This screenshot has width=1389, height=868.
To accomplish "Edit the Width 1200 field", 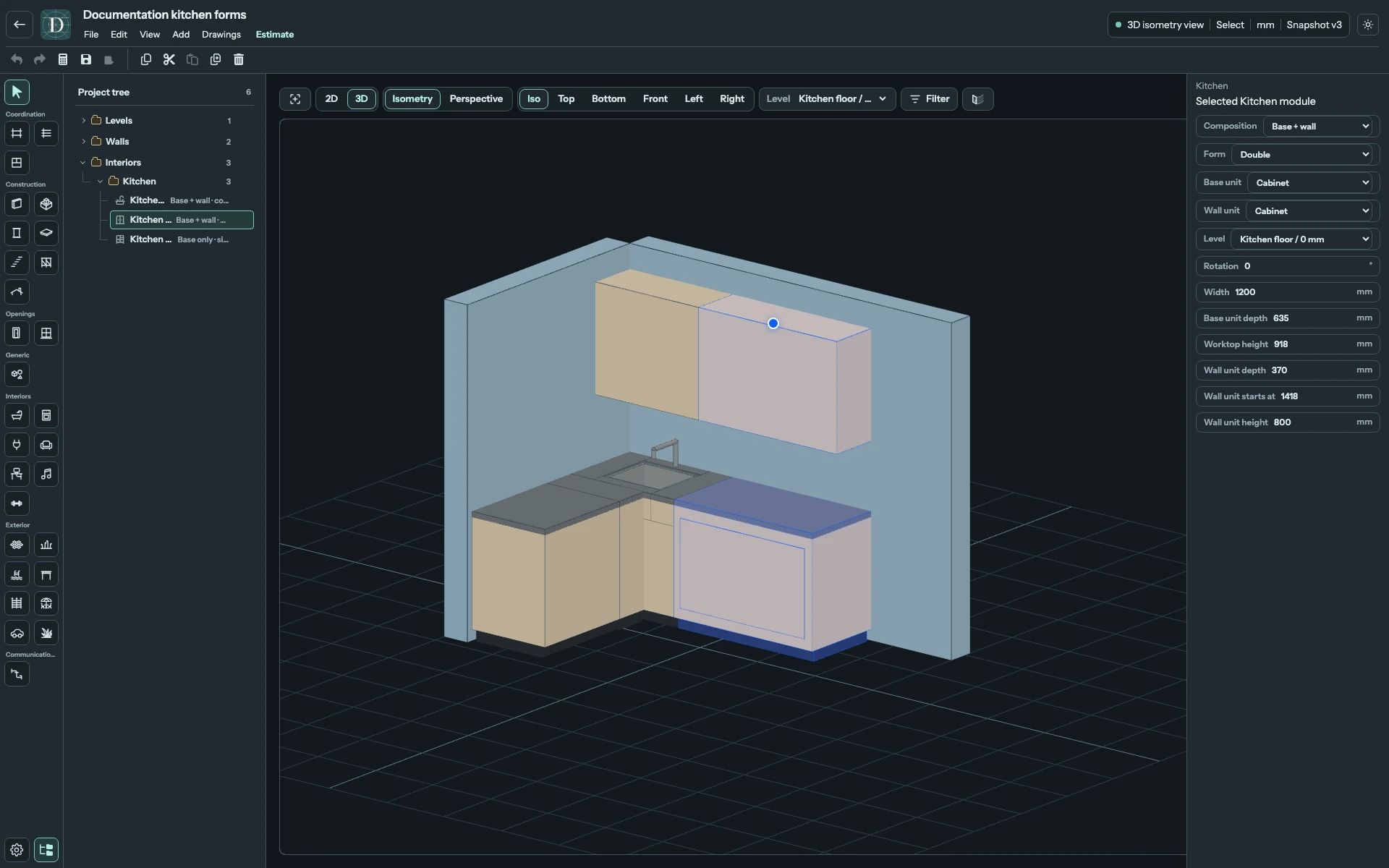I will 1288,292.
